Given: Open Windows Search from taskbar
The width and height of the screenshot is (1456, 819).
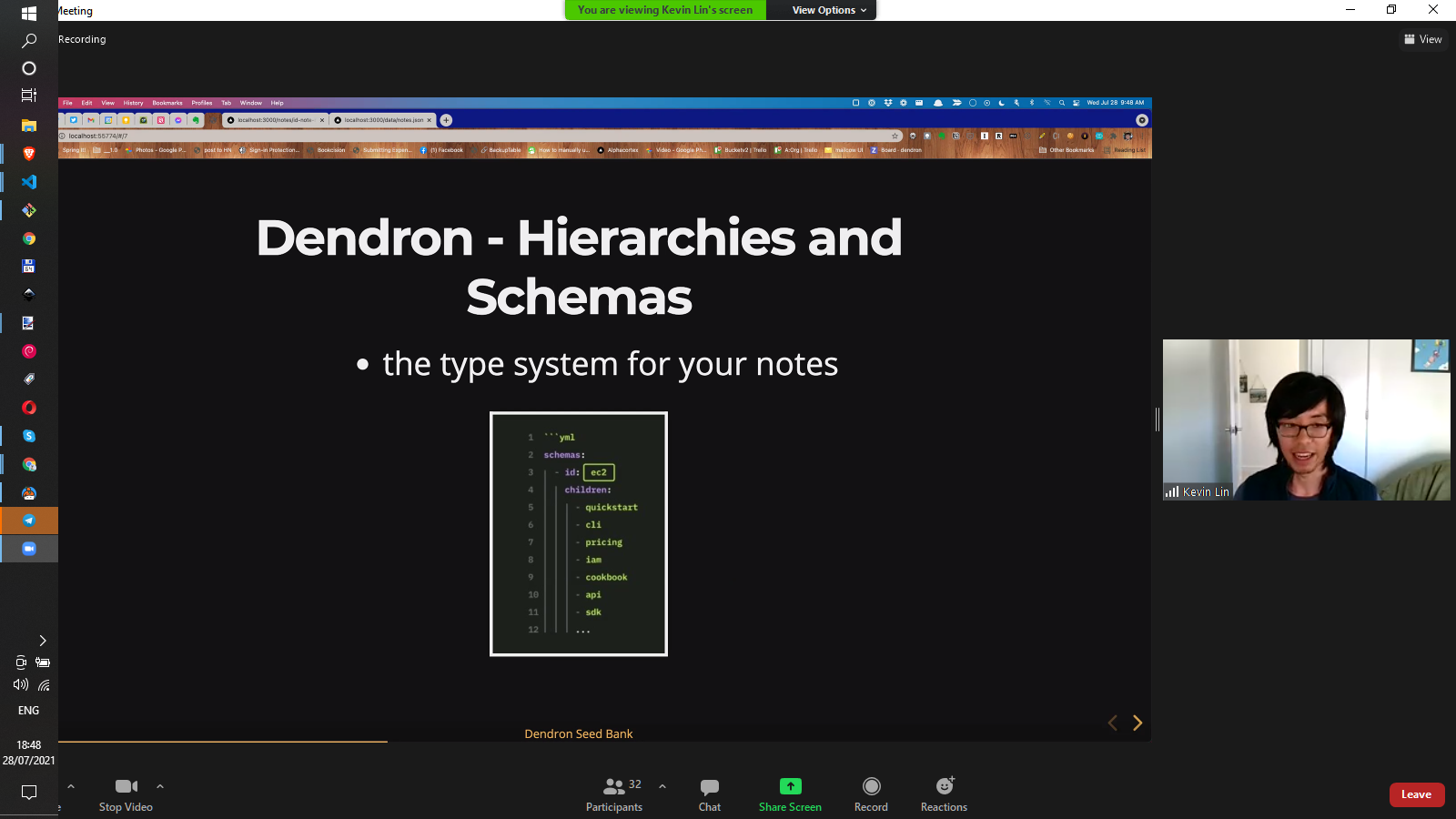Looking at the screenshot, I should click(x=29, y=40).
